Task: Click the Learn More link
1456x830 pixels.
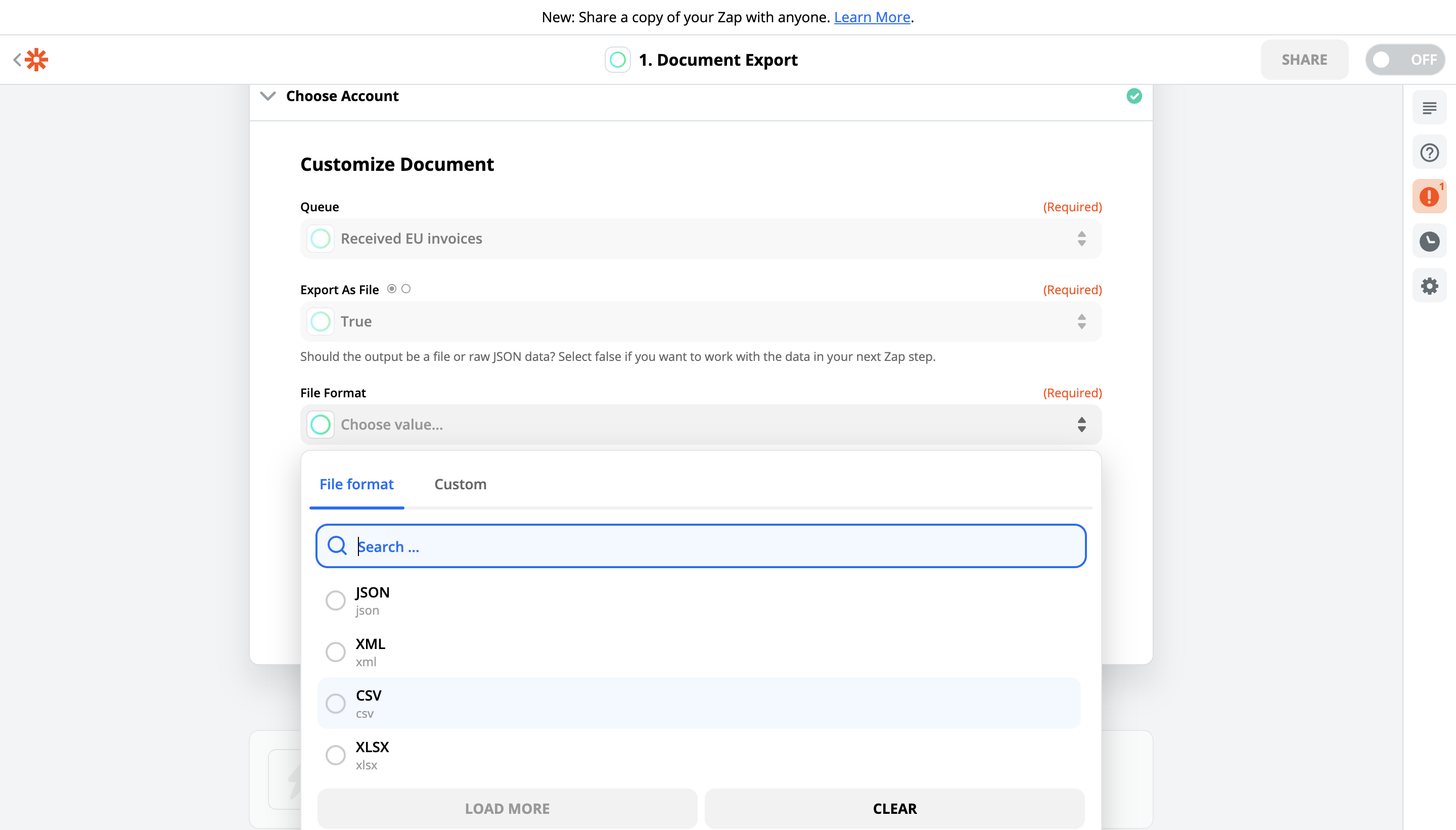Action: click(872, 17)
